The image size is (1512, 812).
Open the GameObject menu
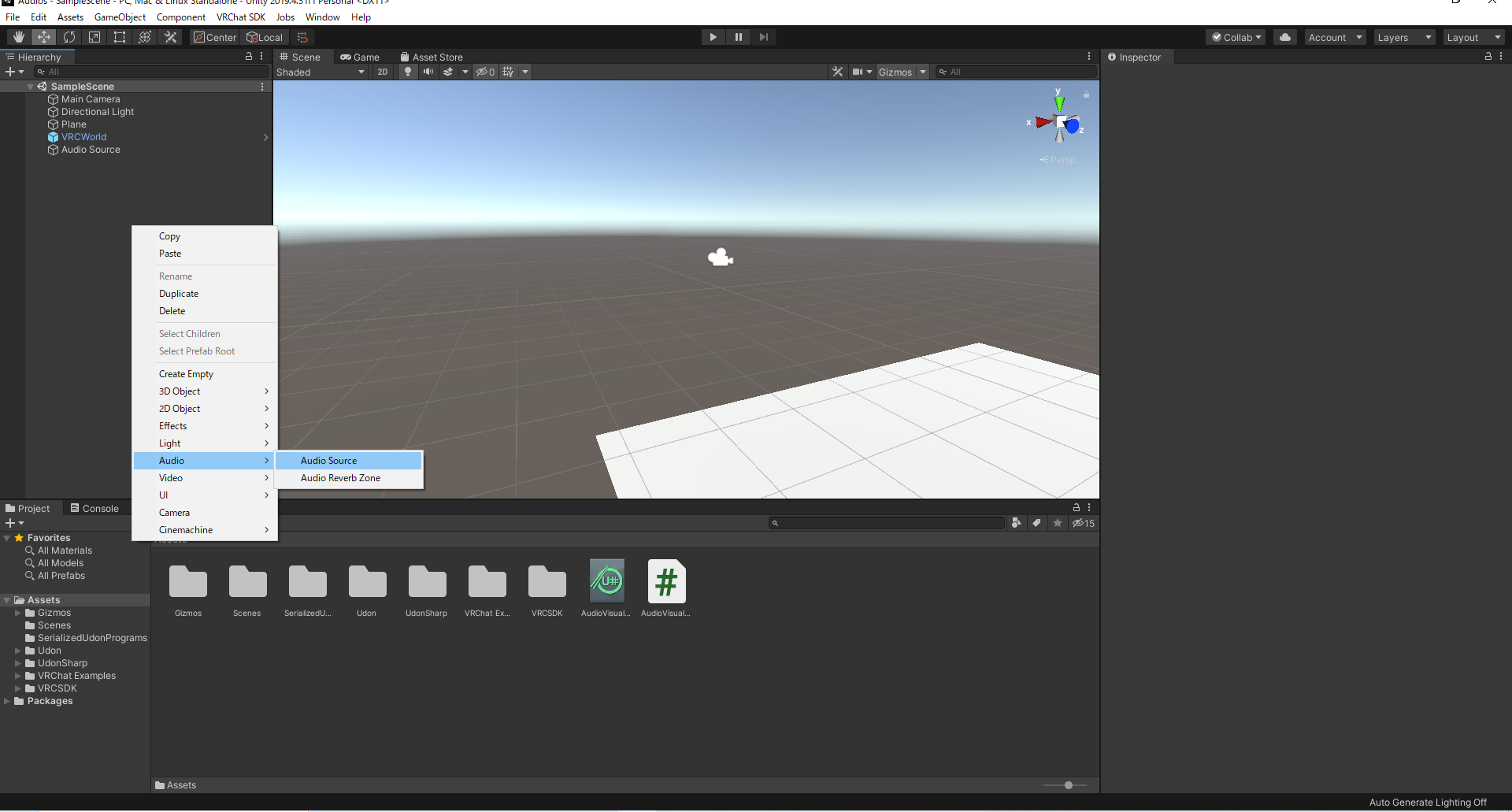pos(120,17)
